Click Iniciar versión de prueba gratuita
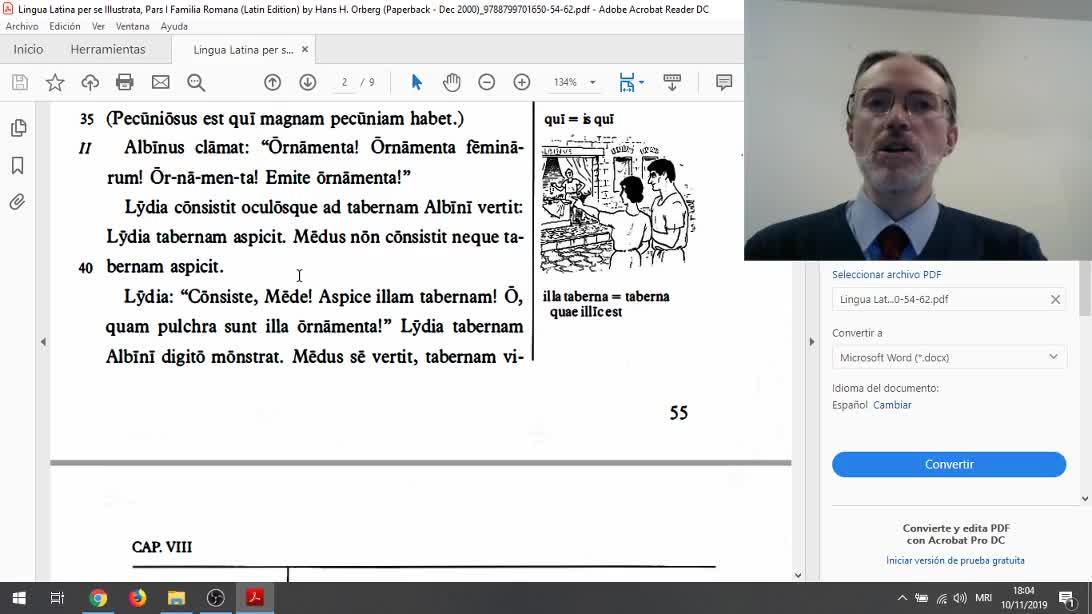The image size is (1092, 614). click(x=955, y=560)
